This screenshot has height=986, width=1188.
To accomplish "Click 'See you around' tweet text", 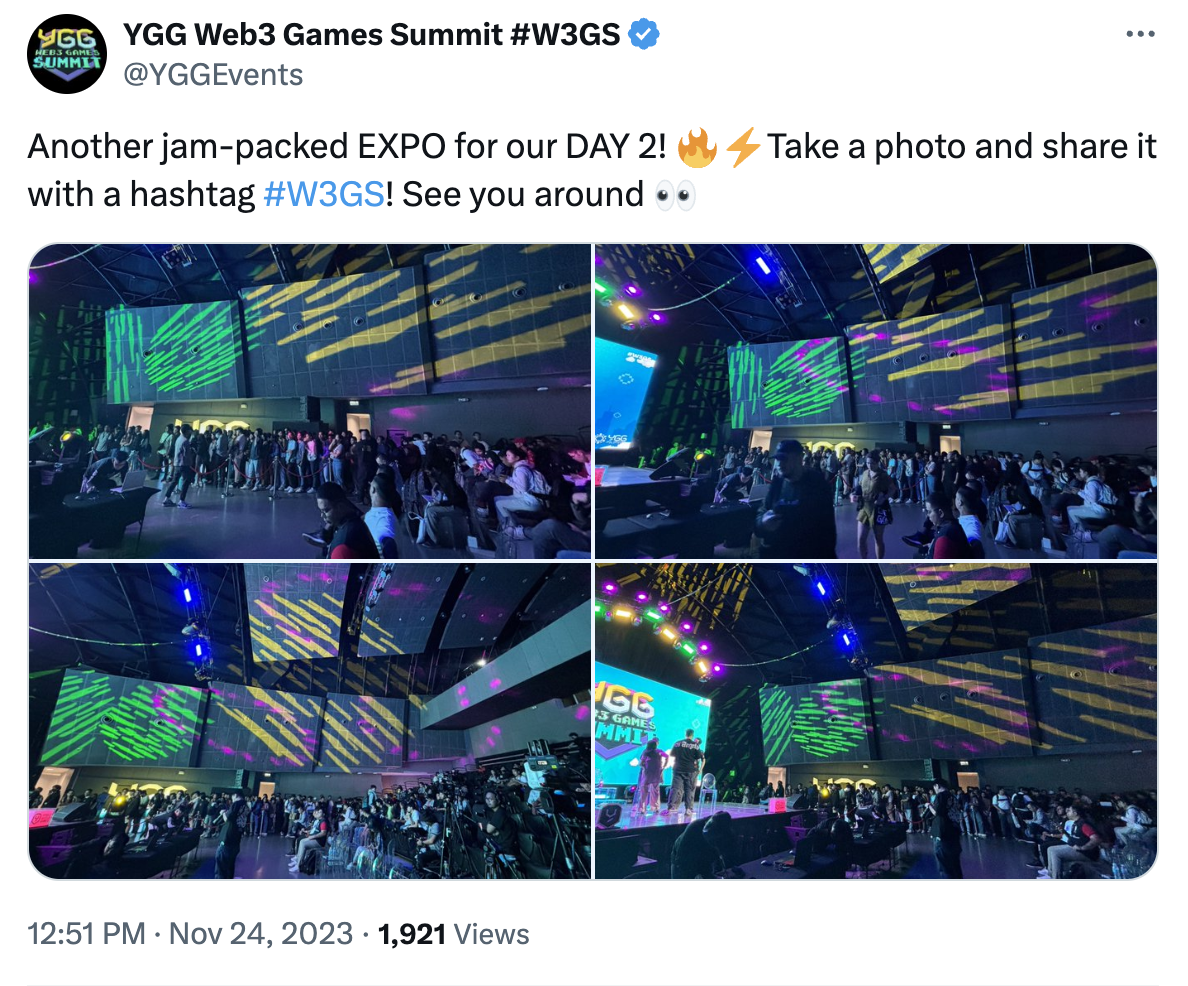I will [x=522, y=195].
